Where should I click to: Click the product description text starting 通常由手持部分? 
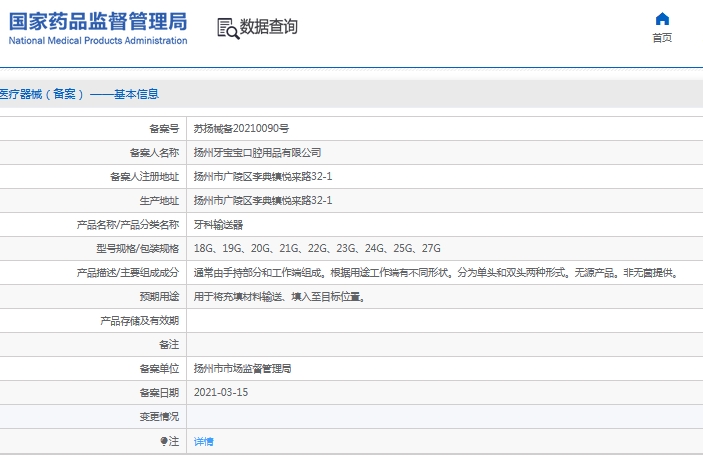pyautogui.click(x=437, y=273)
